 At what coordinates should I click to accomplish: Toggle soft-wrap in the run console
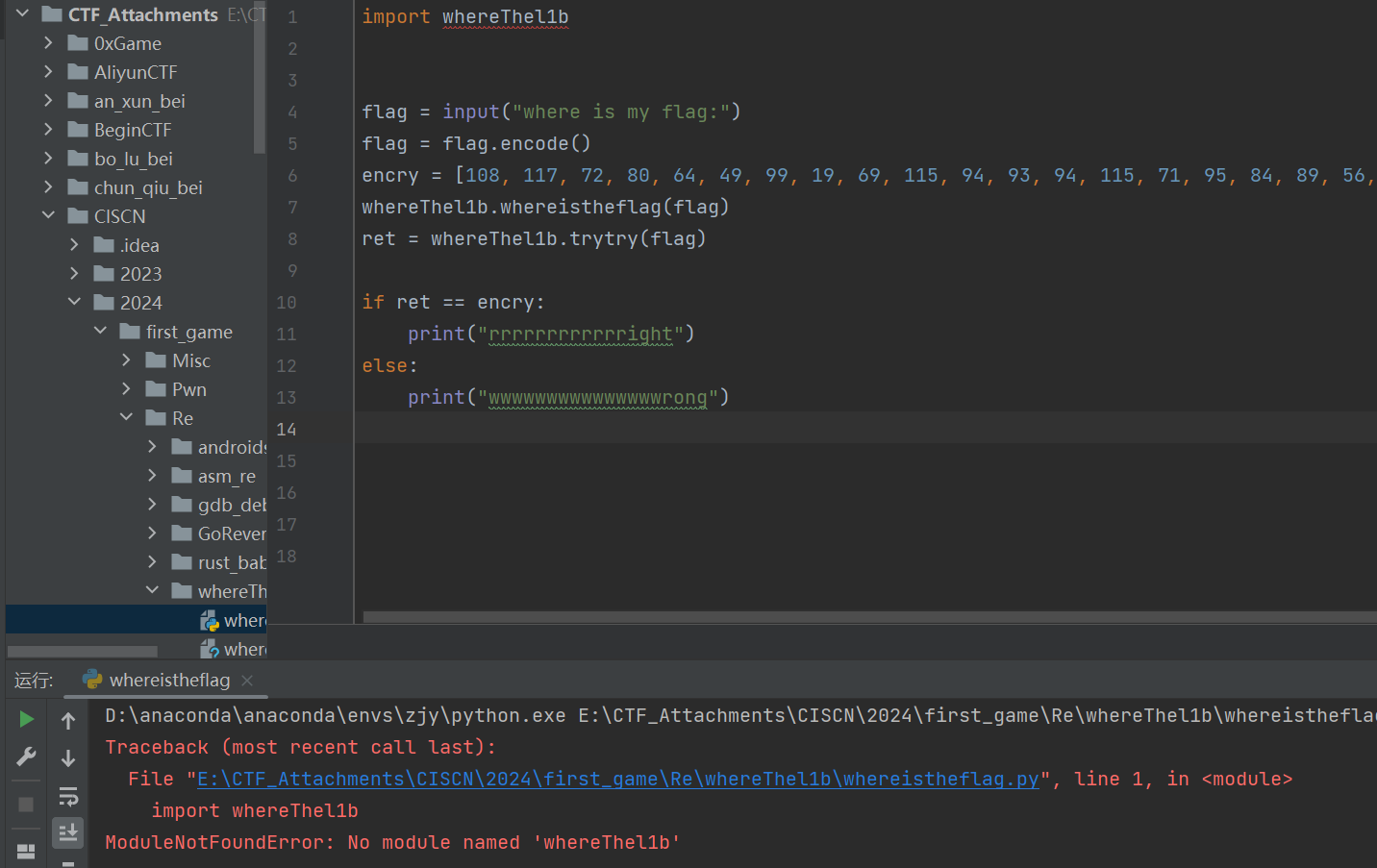click(68, 796)
